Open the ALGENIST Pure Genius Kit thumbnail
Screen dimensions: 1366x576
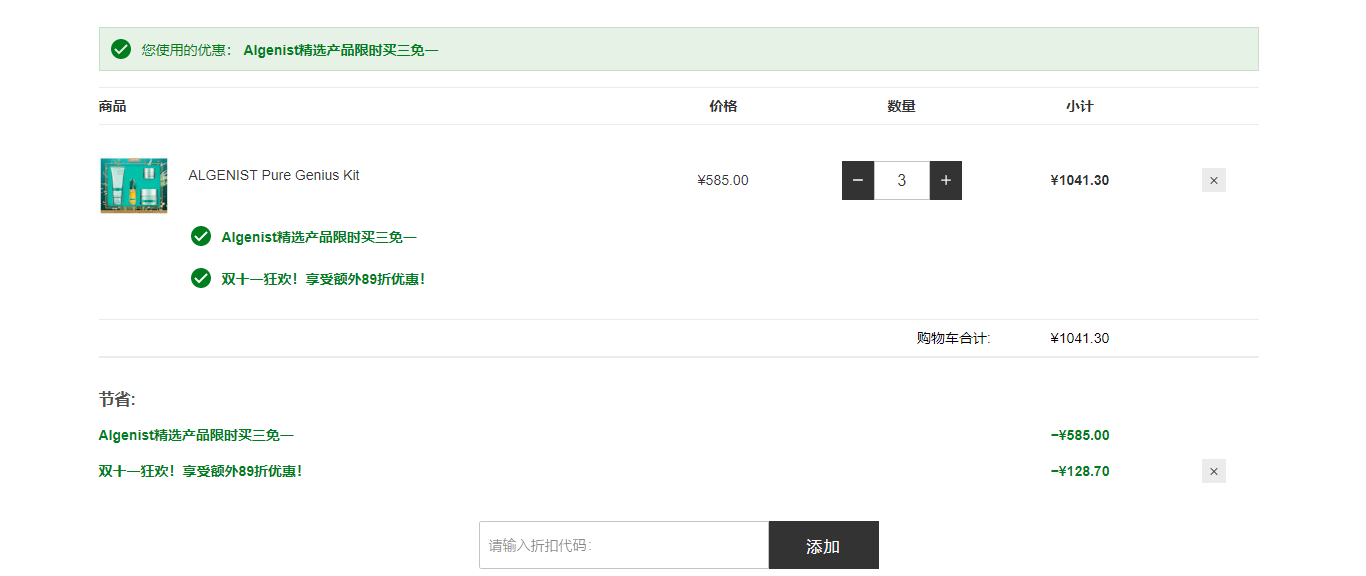pos(134,185)
